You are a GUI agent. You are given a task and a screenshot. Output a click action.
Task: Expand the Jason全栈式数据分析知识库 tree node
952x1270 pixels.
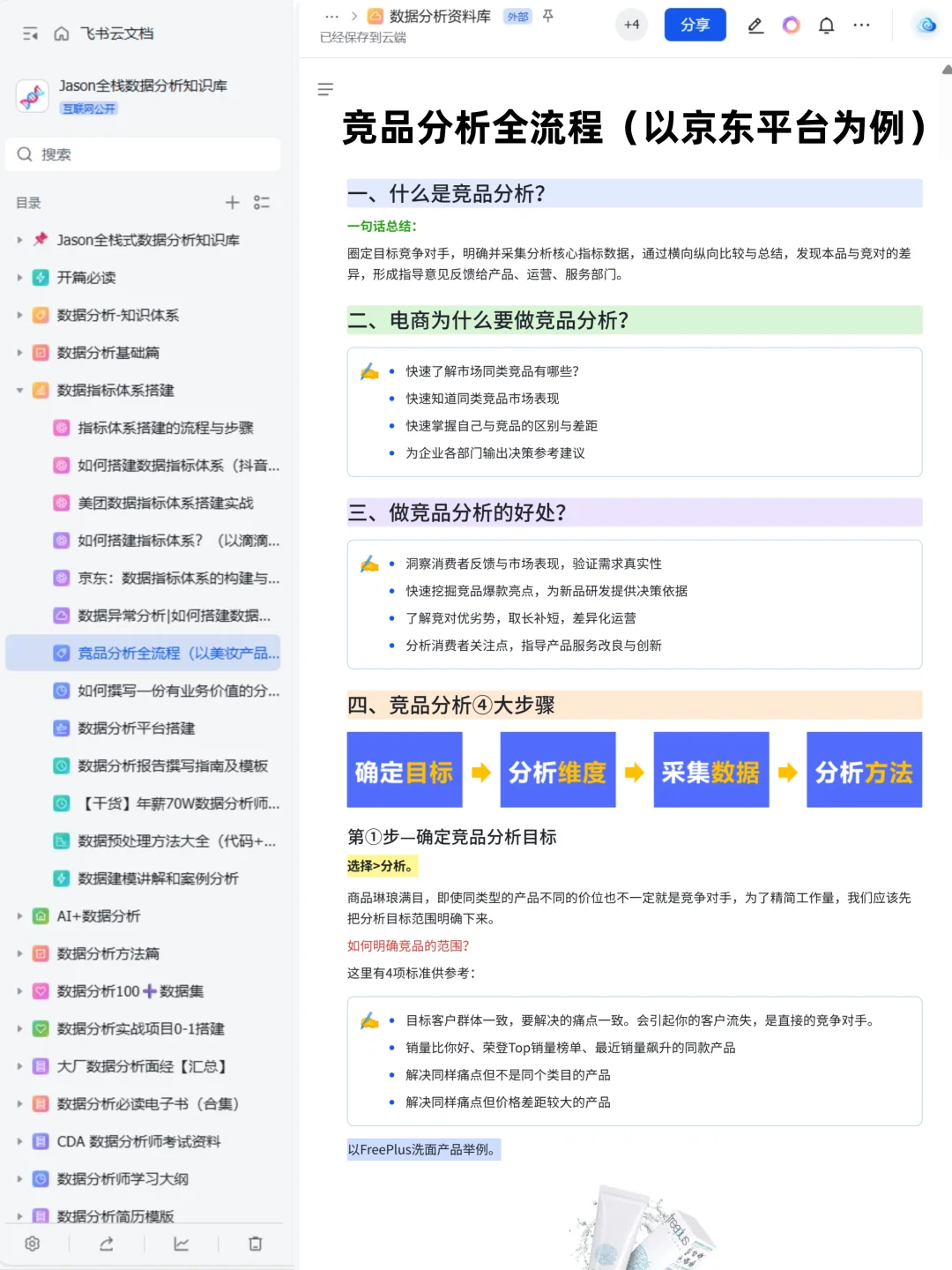tap(19, 240)
